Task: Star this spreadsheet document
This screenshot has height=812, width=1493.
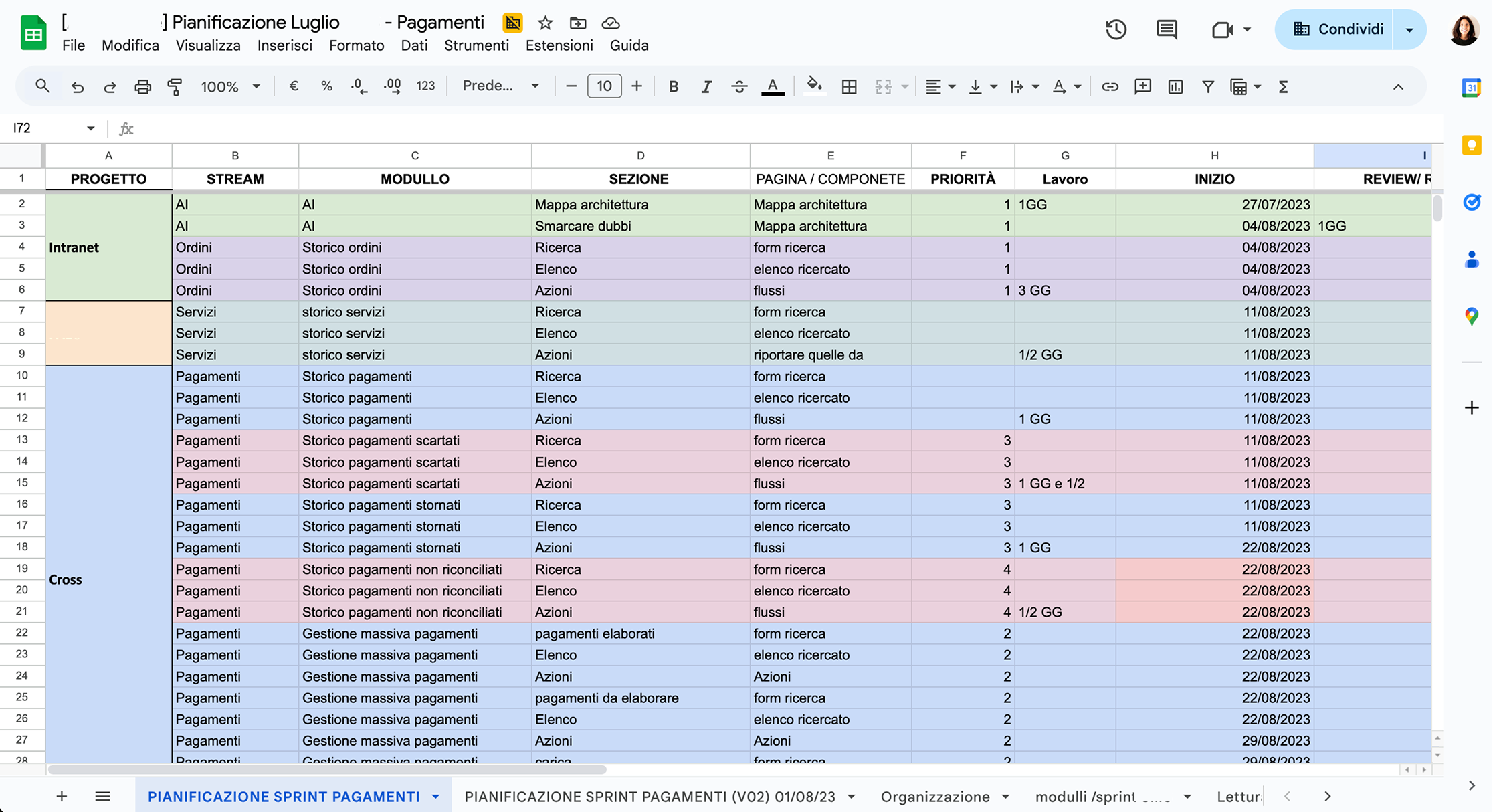Action: [x=545, y=23]
